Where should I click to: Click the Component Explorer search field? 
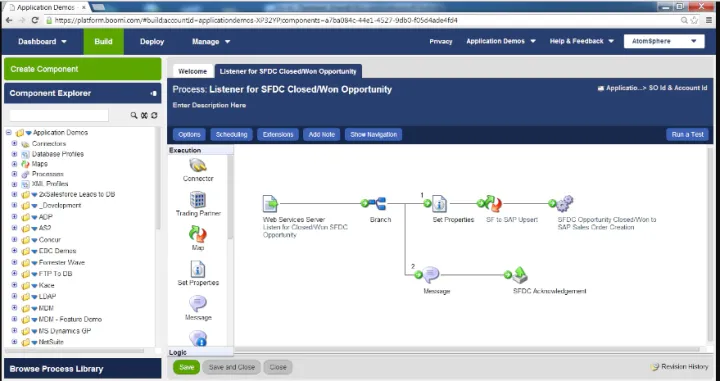pyautogui.click(x=59, y=116)
